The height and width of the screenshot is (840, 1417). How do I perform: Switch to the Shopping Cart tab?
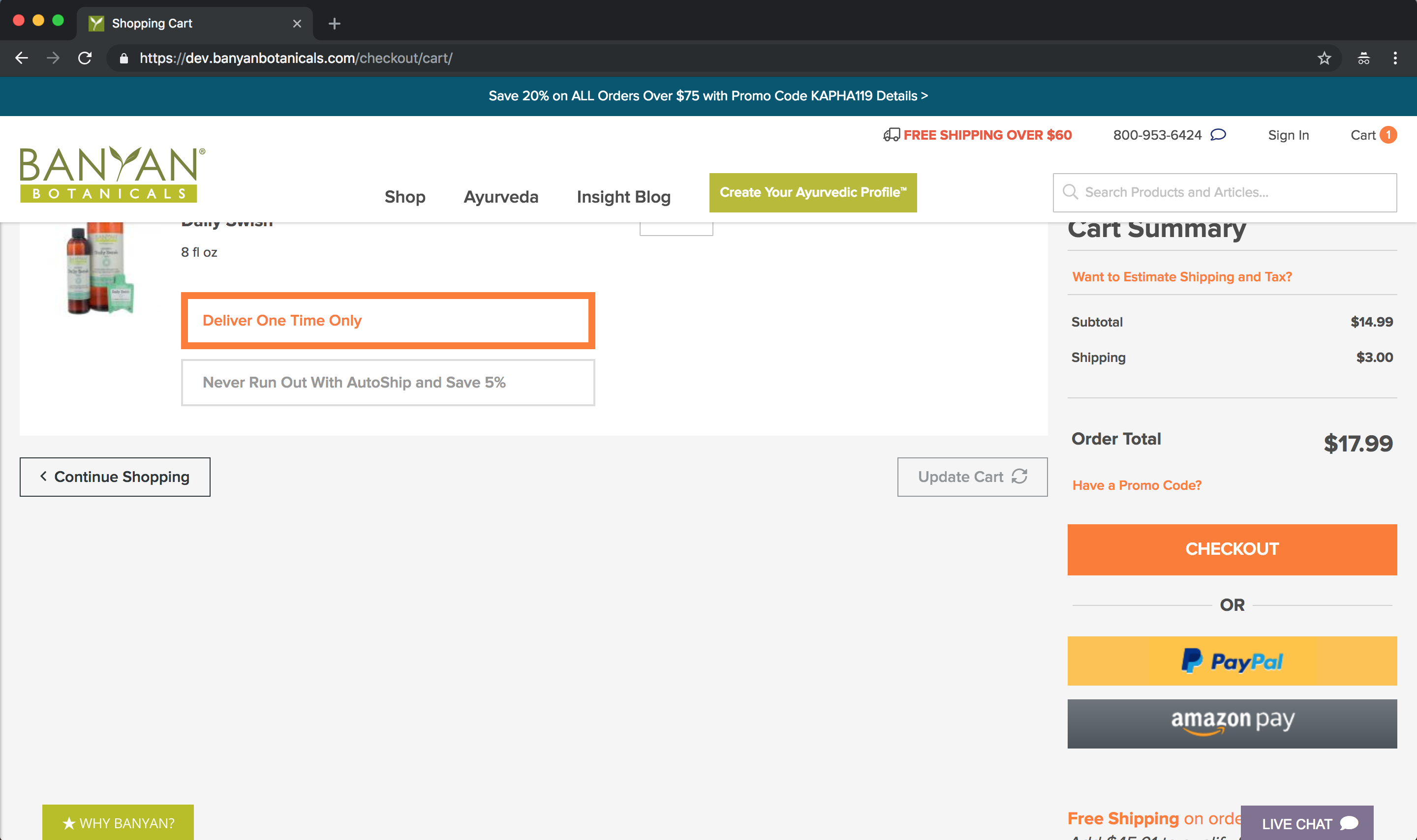click(x=151, y=23)
